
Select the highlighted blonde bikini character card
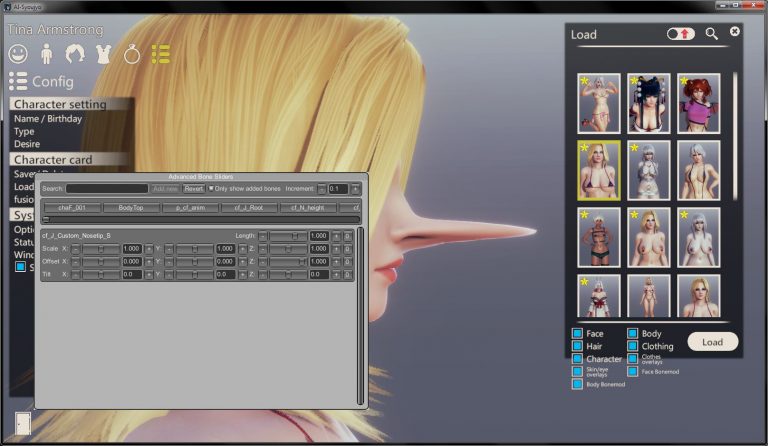[599, 170]
